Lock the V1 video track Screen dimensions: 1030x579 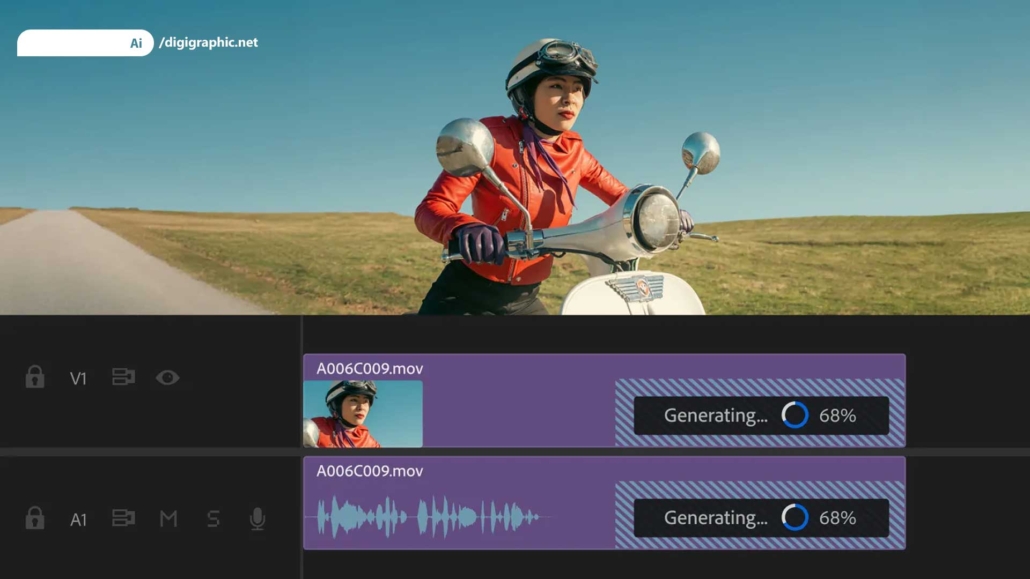coord(35,378)
